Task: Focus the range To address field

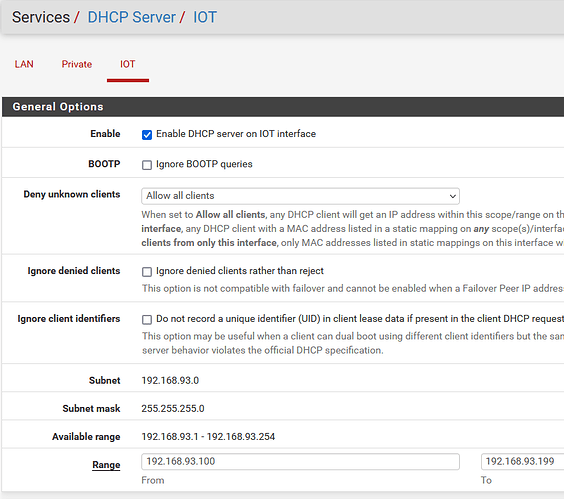Action: [x=522, y=462]
